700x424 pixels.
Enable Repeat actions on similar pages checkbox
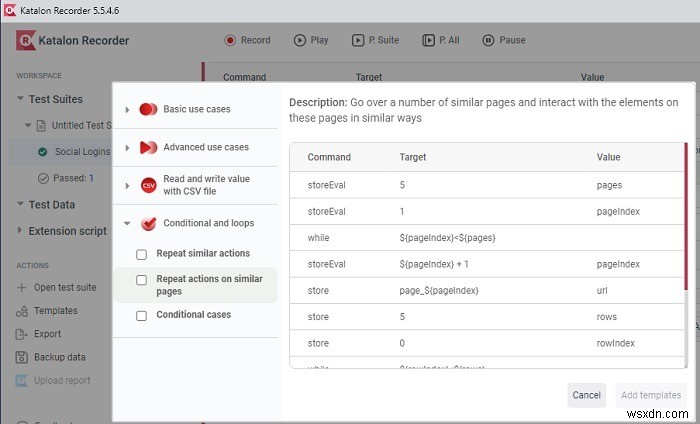pos(141,280)
